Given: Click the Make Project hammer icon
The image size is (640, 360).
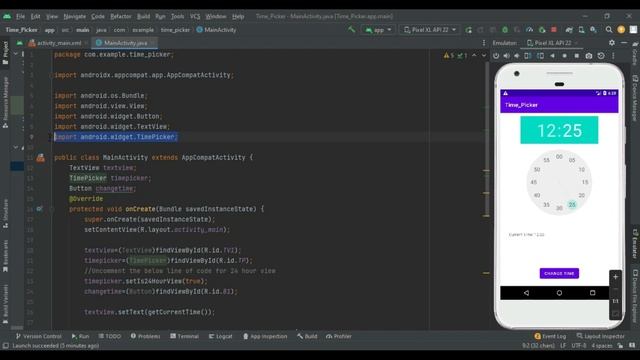Looking at the screenshot, I should (x=351, y=29).
